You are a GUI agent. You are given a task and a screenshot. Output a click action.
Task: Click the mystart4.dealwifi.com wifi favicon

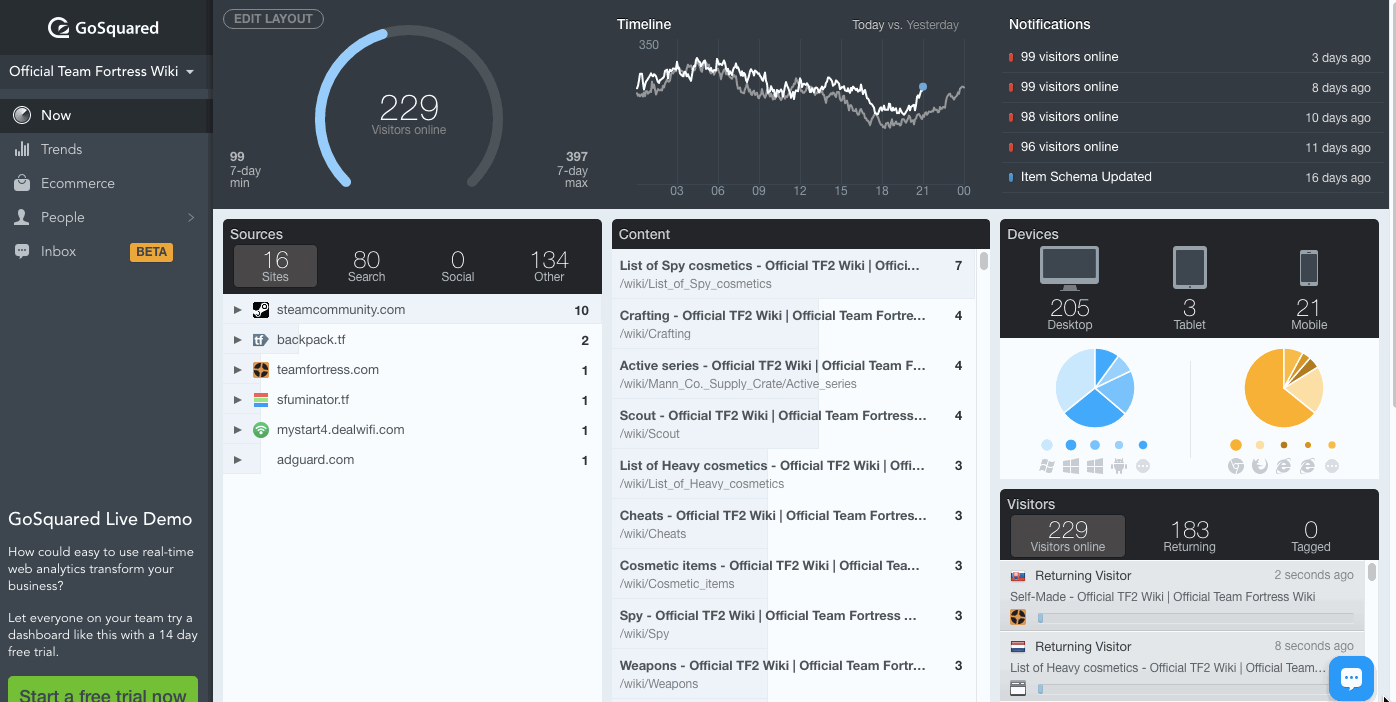click(x=261, y=430)
